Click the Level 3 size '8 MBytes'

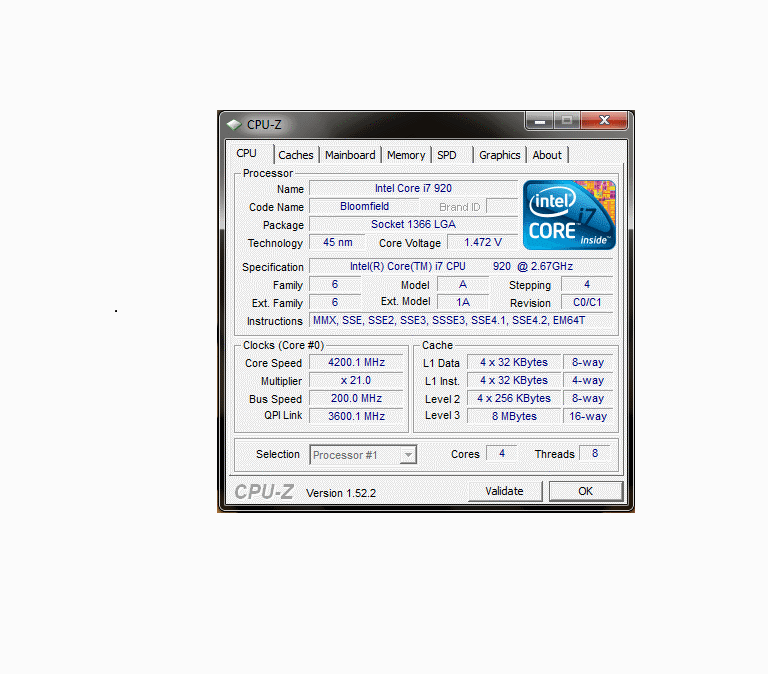pyautogui.click(x=514, y=416)
